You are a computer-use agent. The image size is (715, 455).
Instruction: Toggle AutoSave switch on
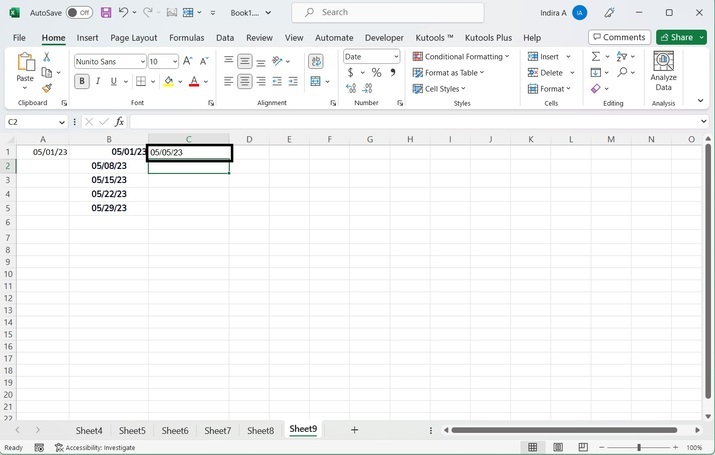[79, 13]
